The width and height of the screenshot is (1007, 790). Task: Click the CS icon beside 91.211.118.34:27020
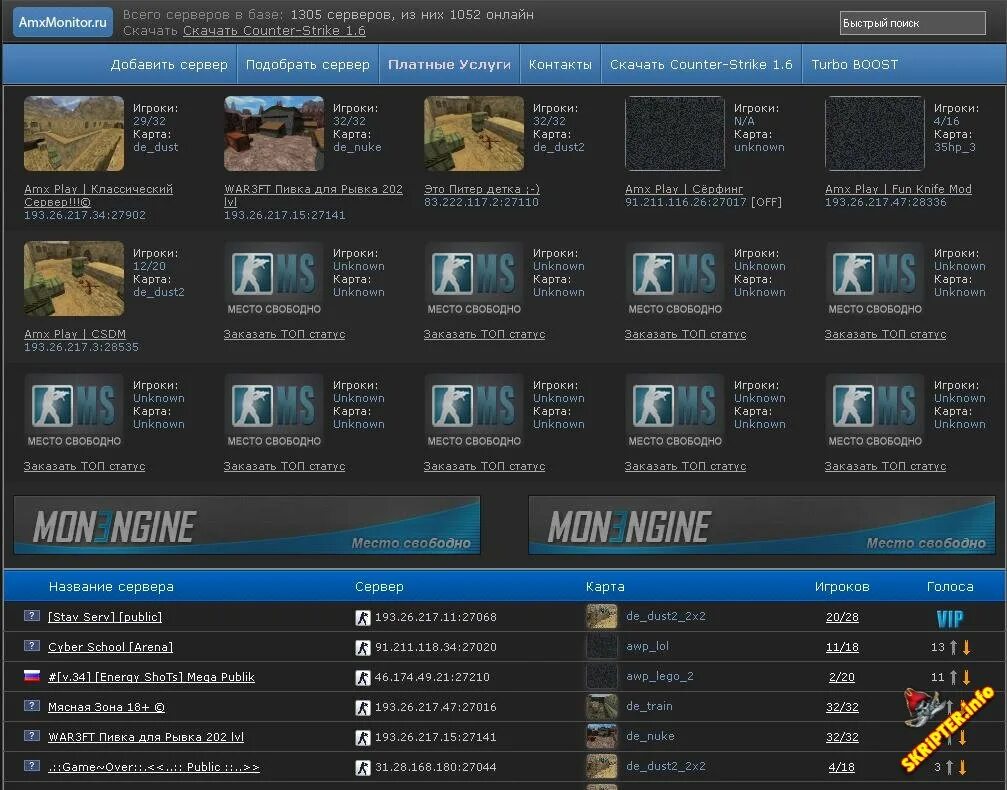363,648
